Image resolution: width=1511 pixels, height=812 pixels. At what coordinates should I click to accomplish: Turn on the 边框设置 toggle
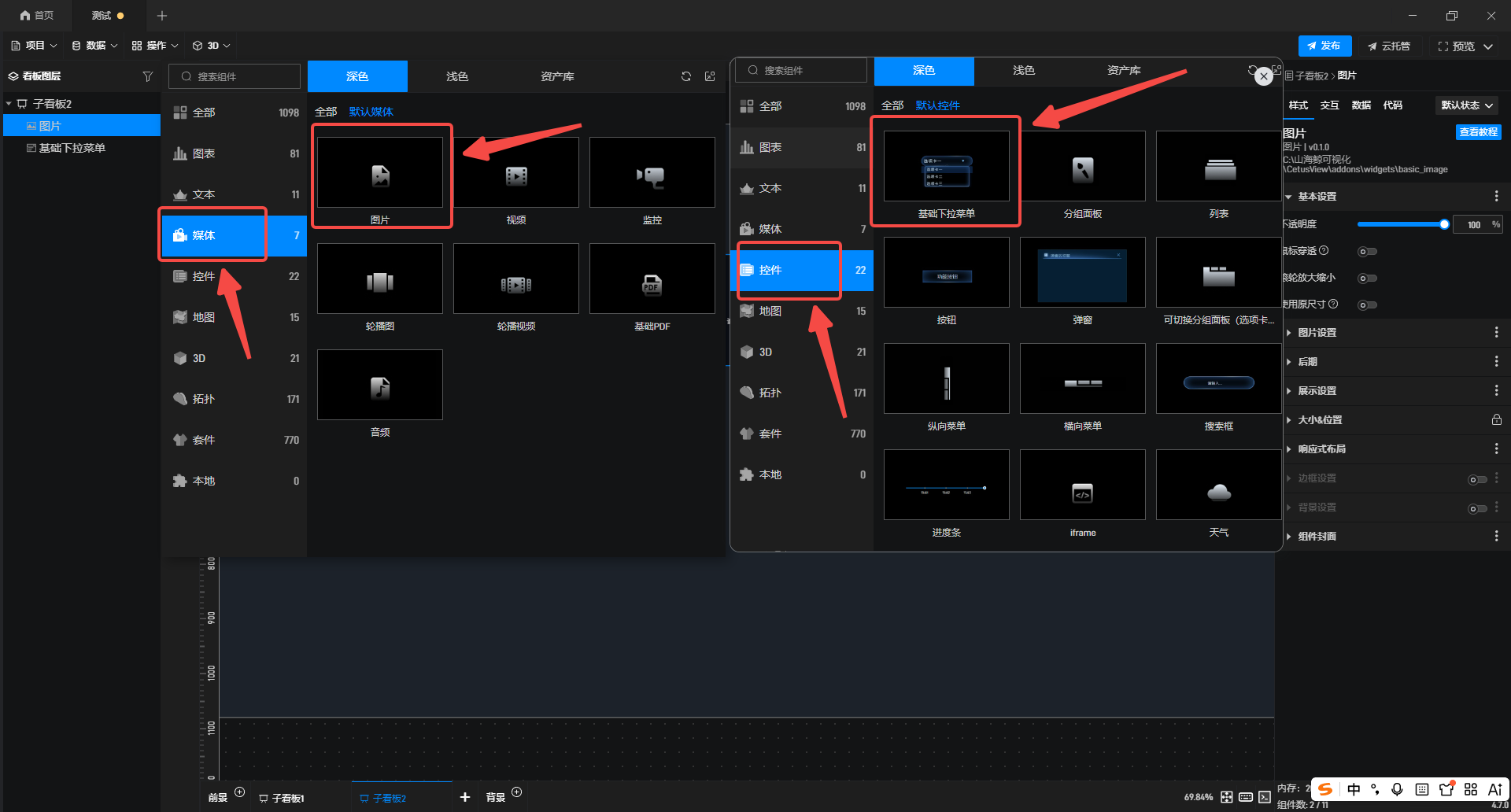1477,479
